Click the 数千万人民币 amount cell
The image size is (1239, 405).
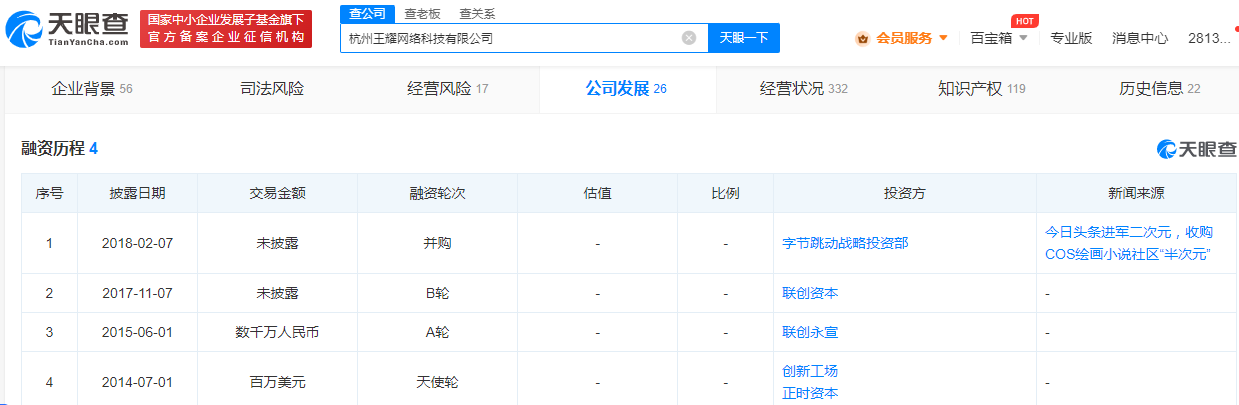click(277, 331)
